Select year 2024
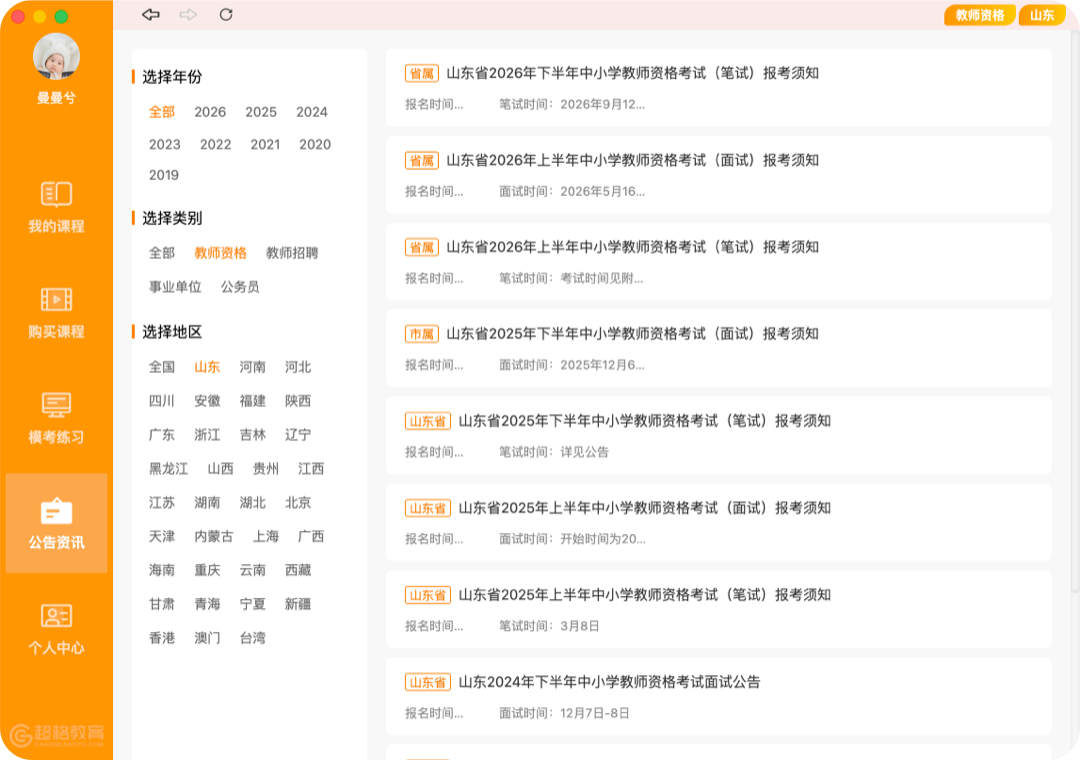The image size is (1080, 760). 312,112
